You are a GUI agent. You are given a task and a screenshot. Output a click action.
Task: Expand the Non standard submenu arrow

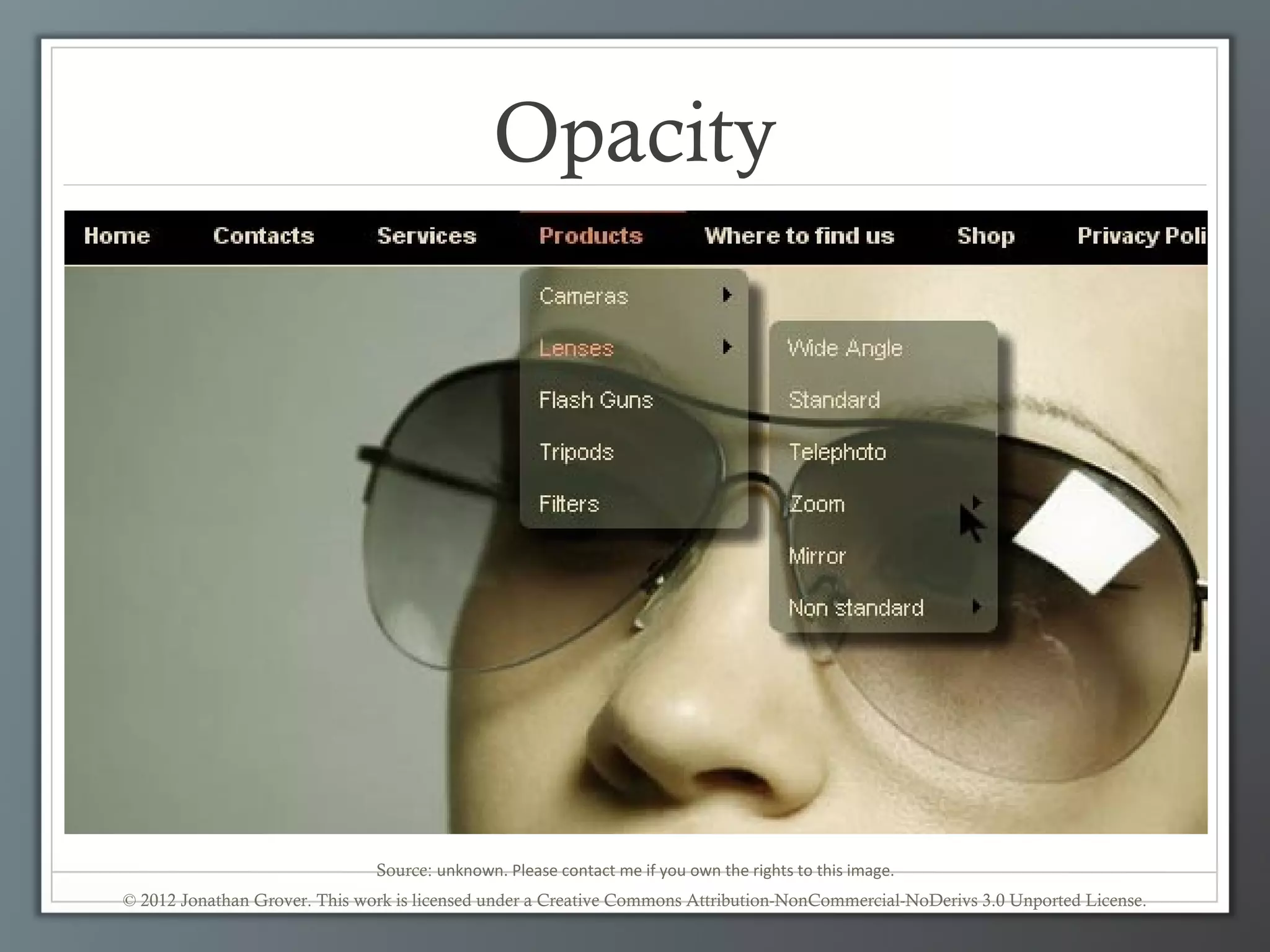coord(977,607)
